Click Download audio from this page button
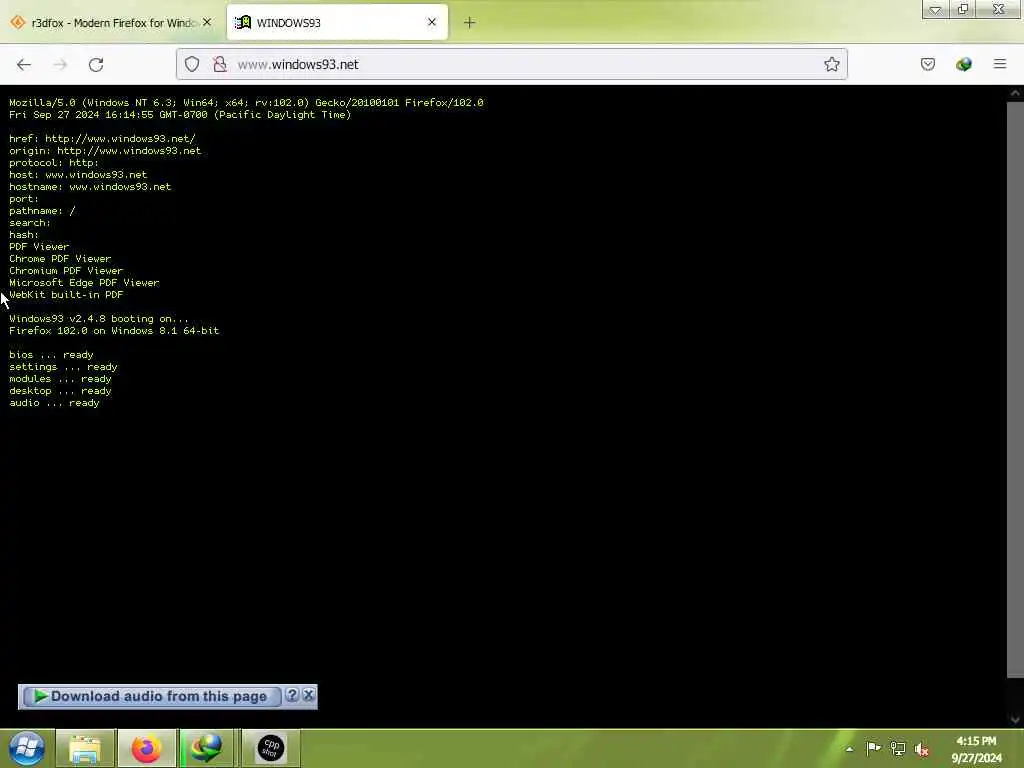 (x=152, y=696)
